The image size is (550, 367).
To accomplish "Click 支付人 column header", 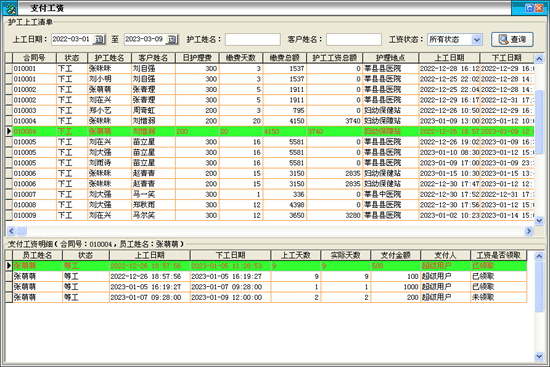I will [x=445, y=255].
